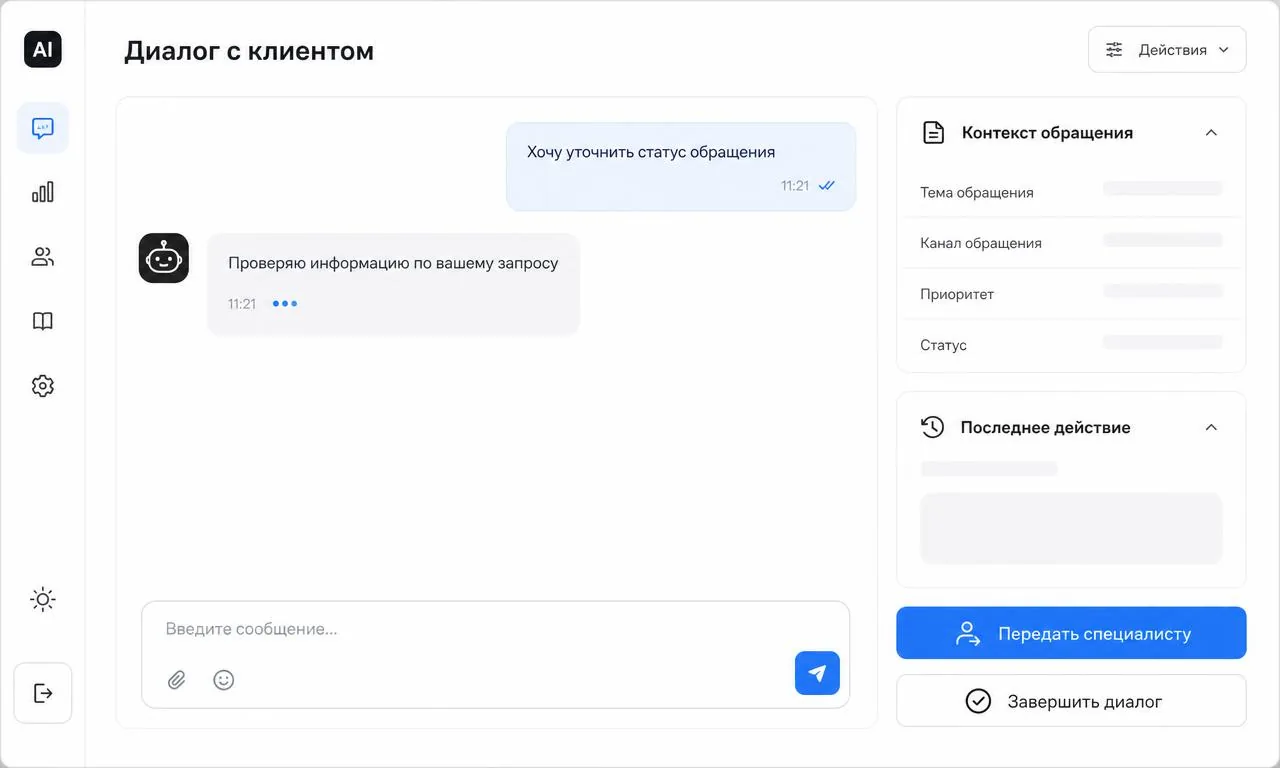Viewport: 1280px width, 768px height.
Task: Click the Диалог с клиентом heading
Action: (x=249, y=50)
